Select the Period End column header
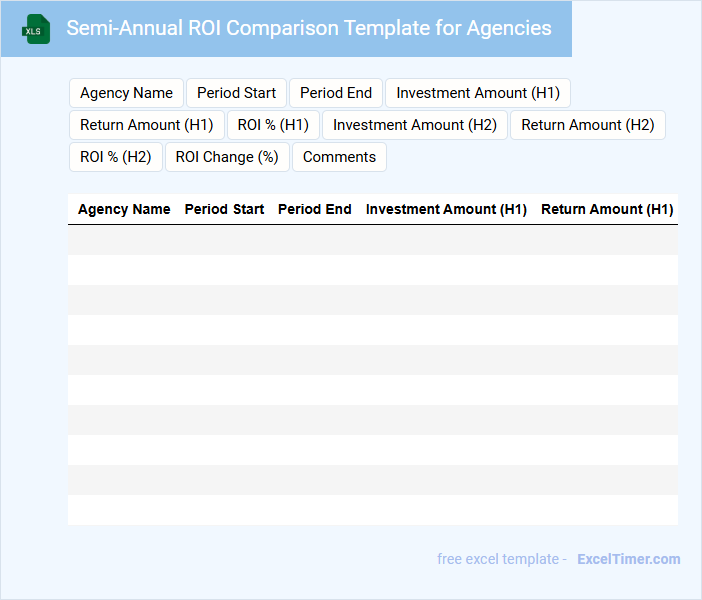 [x=314, y=210]
